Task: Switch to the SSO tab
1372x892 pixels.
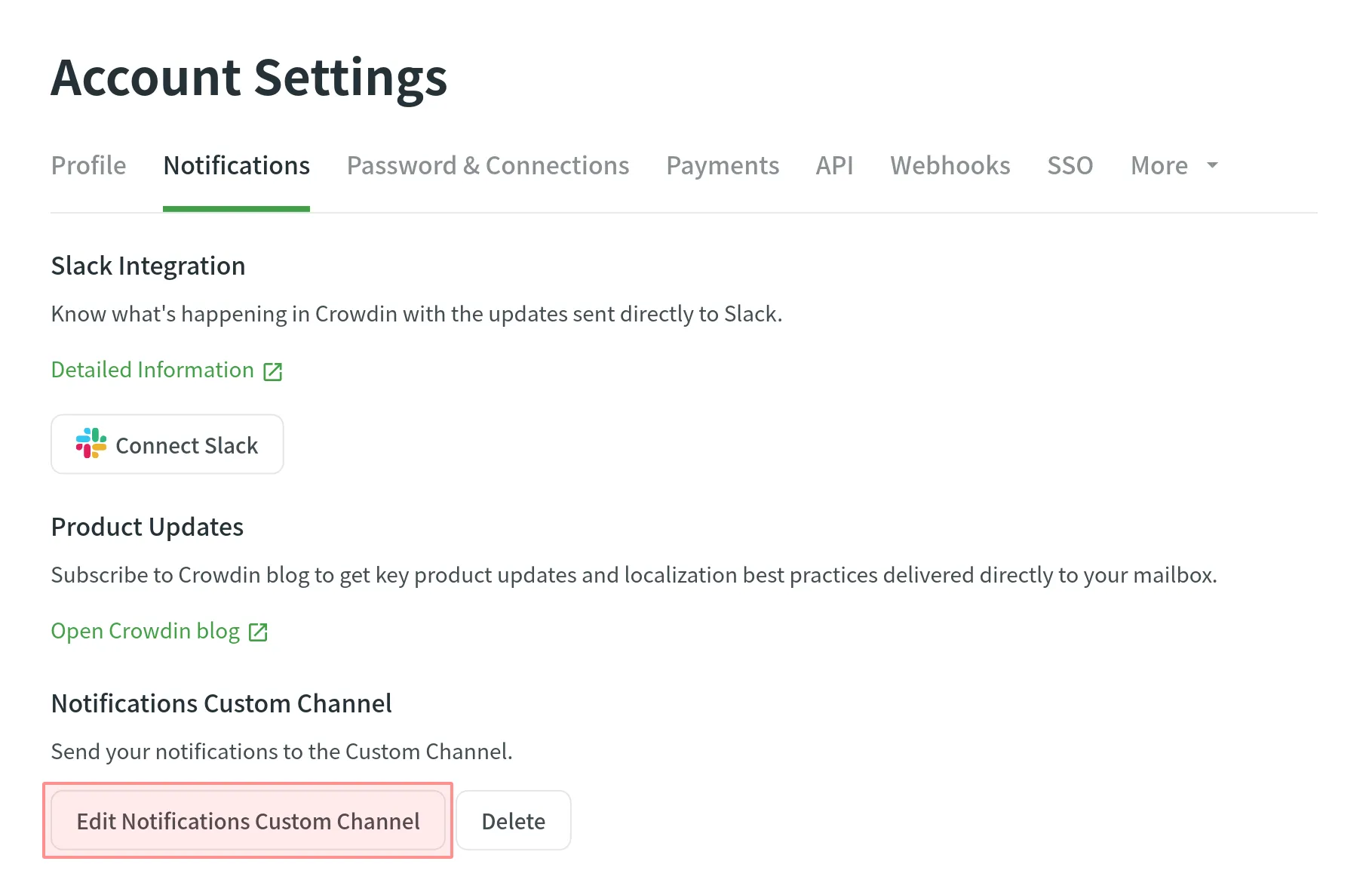Action: point(1070,165)
